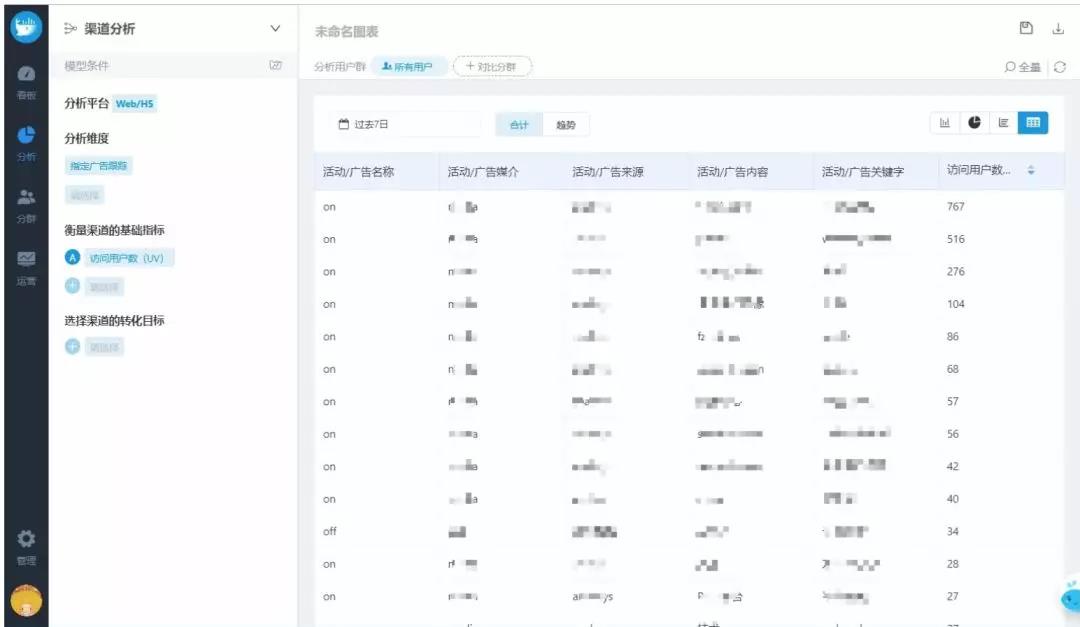Click the 516 visitor count cell
Viewport: 1080px width, 627px height.
pyautogui.click(x=955, y=239)
